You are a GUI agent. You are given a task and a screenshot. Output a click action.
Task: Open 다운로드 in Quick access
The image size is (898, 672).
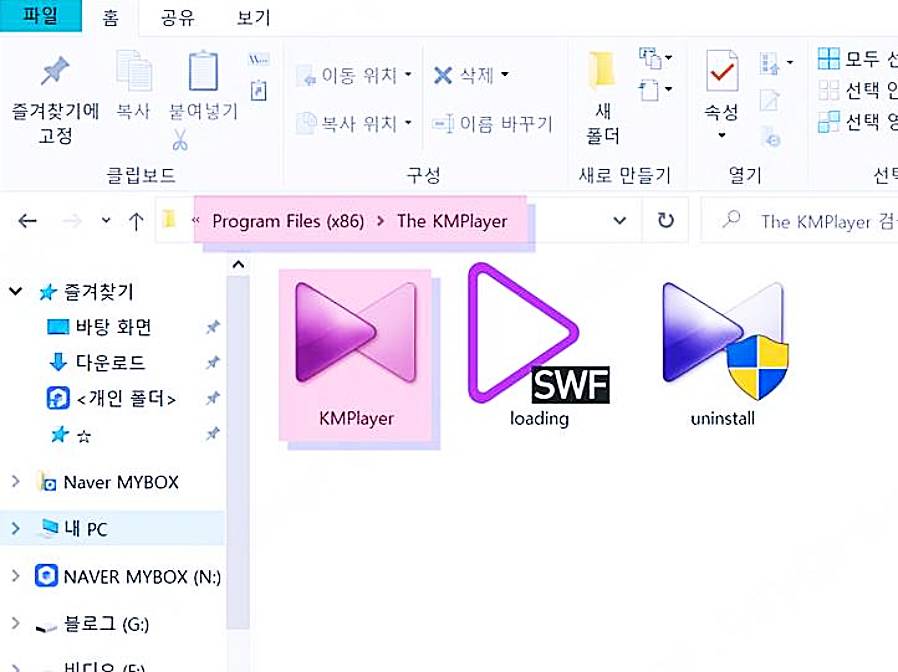point(97,362)
